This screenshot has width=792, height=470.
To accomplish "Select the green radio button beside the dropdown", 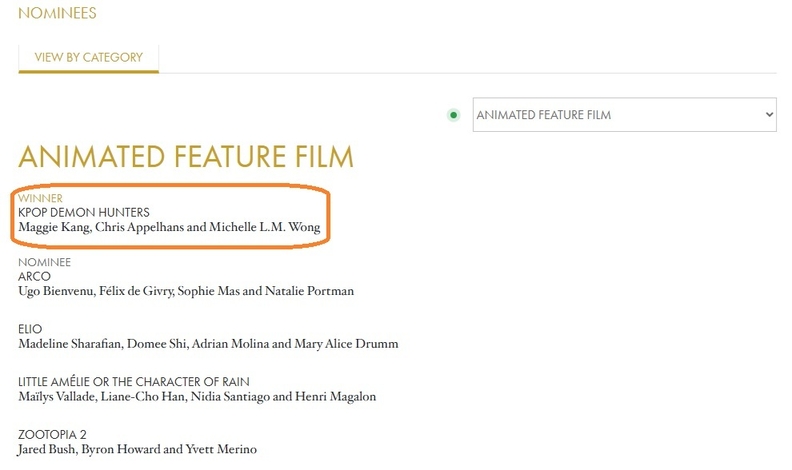I will 453,115.
